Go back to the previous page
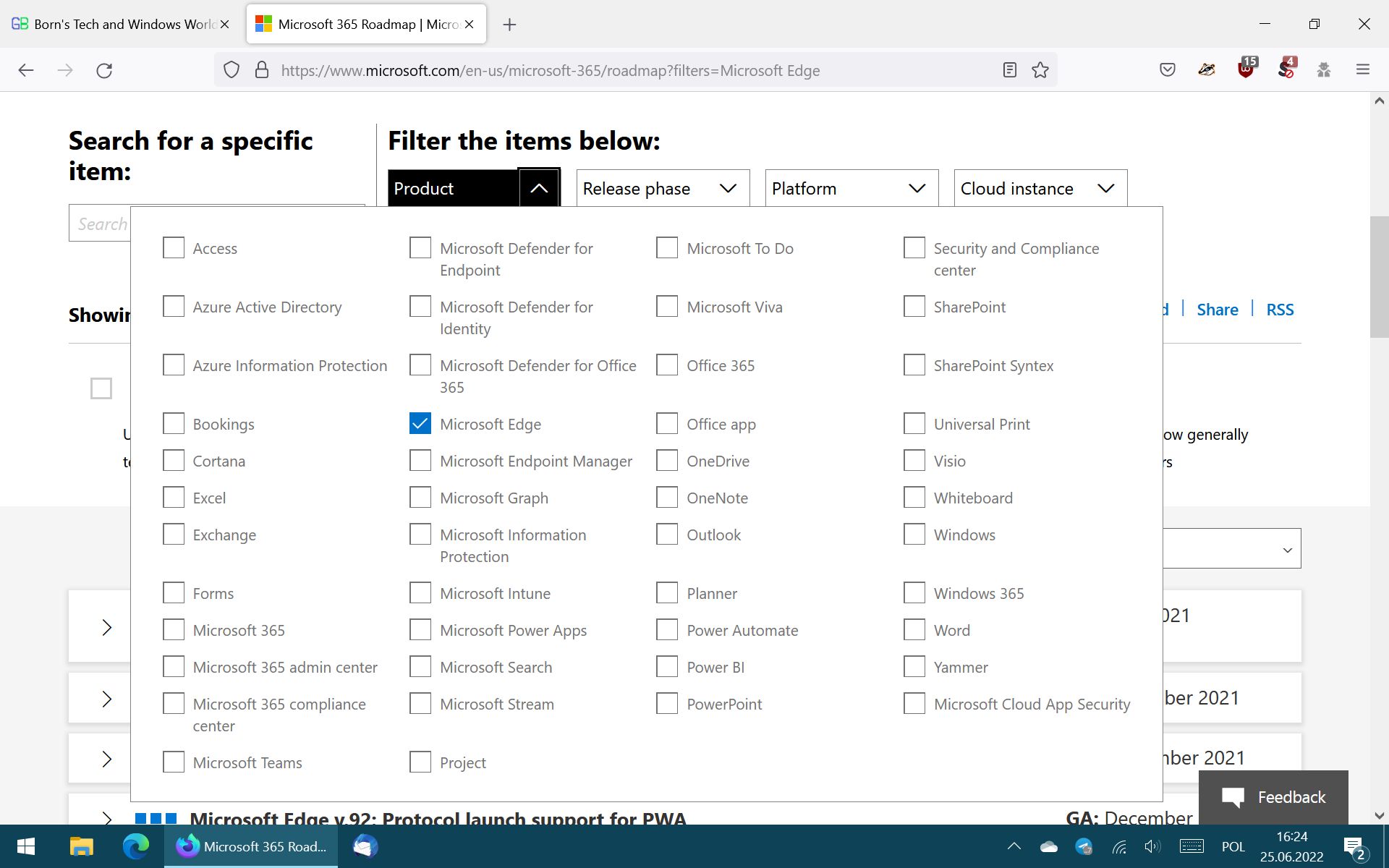 26,70
